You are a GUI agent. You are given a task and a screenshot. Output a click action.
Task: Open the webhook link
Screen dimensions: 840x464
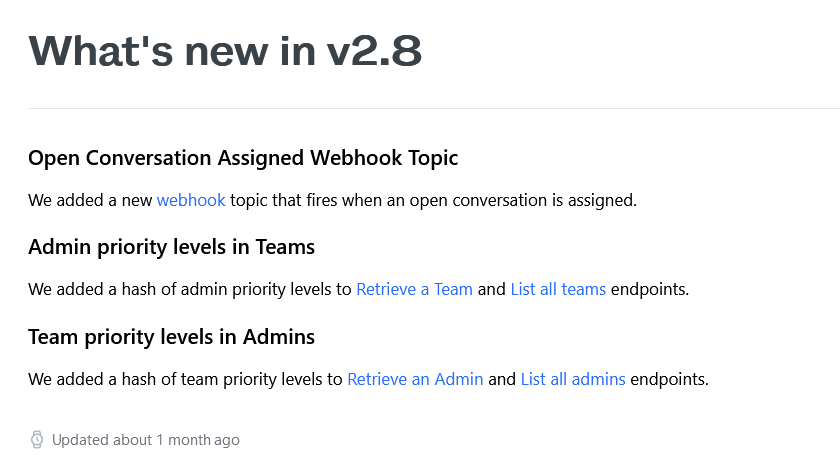point(191,200)
